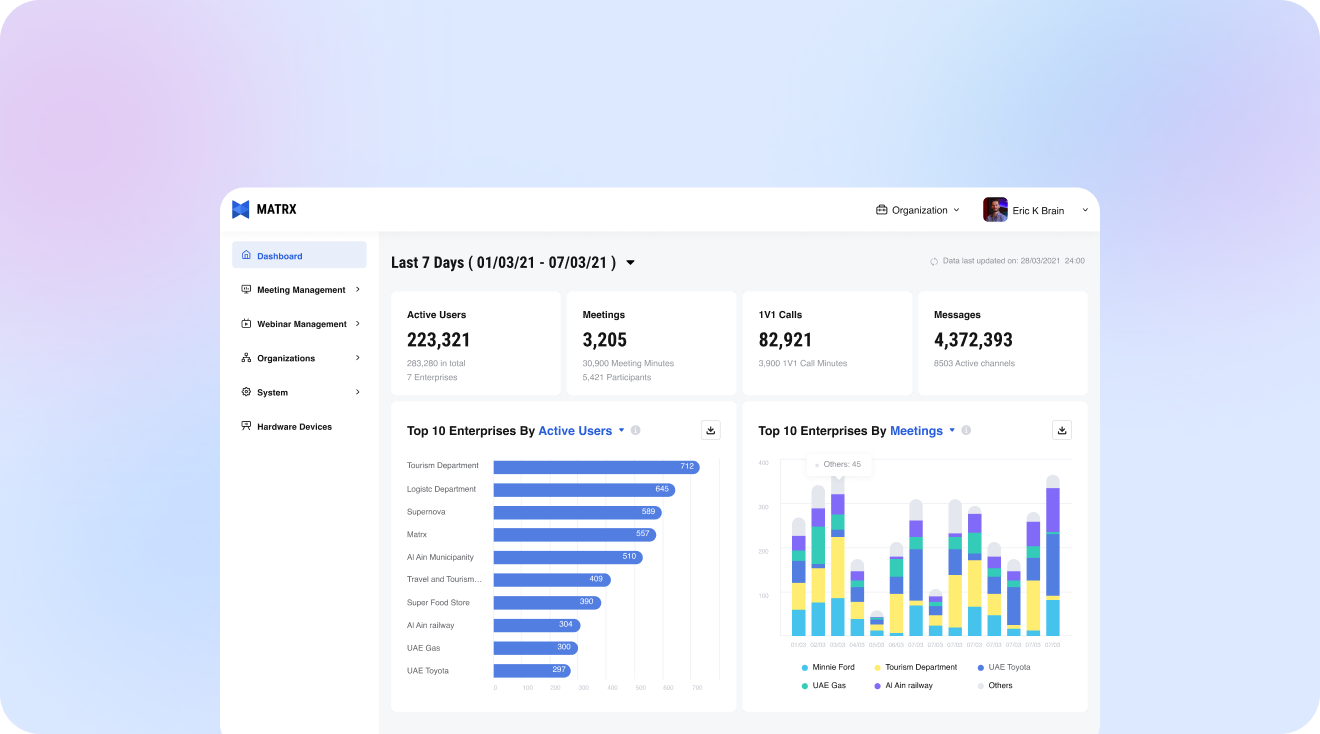Open the Eric K Brain account menu
Viewport: 1320px width, 734px height.
pyautogui.click(x=1037, y=210)
